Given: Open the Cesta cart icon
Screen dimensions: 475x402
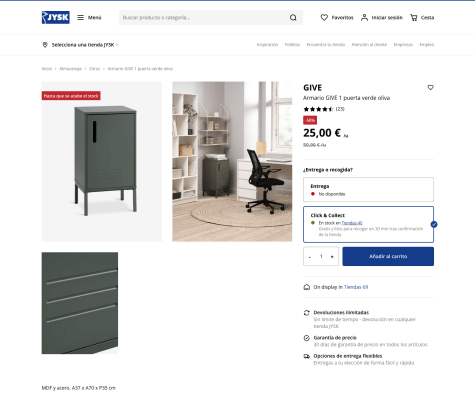Looking at the screenshot, I should pos(414,17).
